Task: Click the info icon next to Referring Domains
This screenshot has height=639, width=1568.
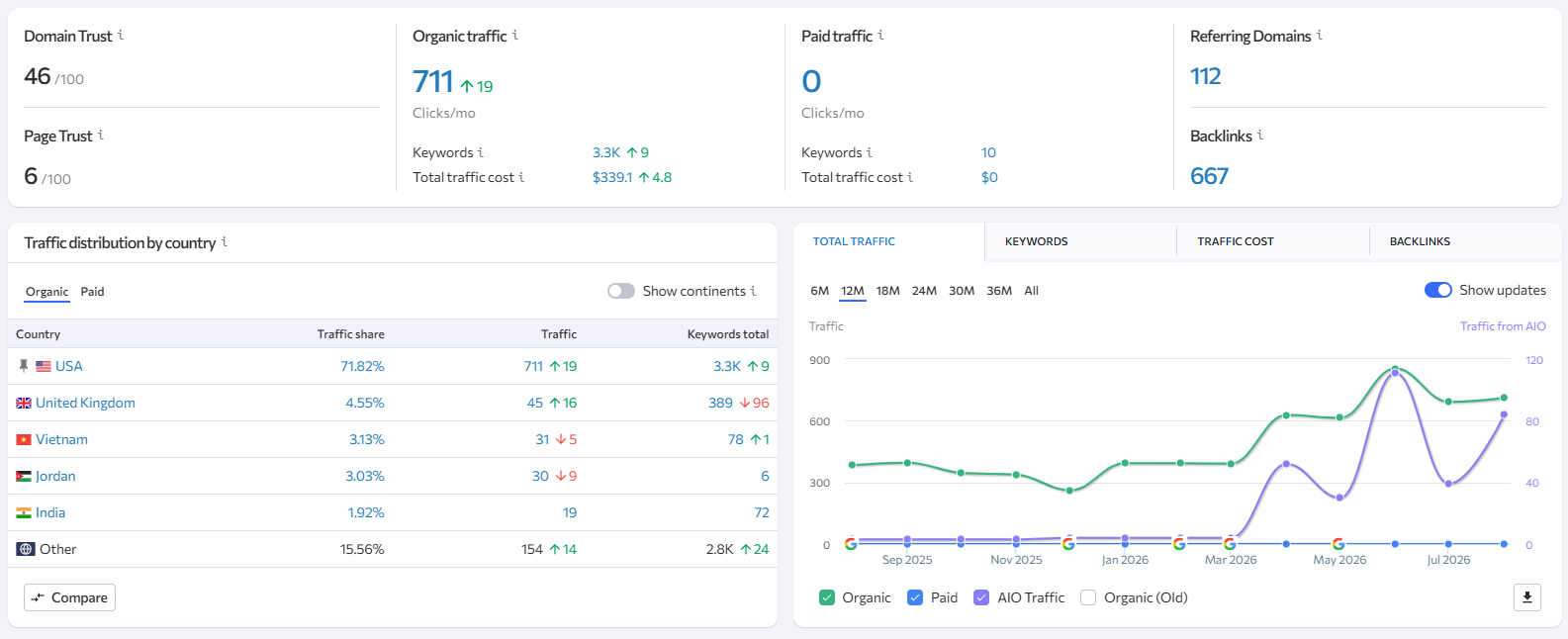Action: tap(1320, 36)
